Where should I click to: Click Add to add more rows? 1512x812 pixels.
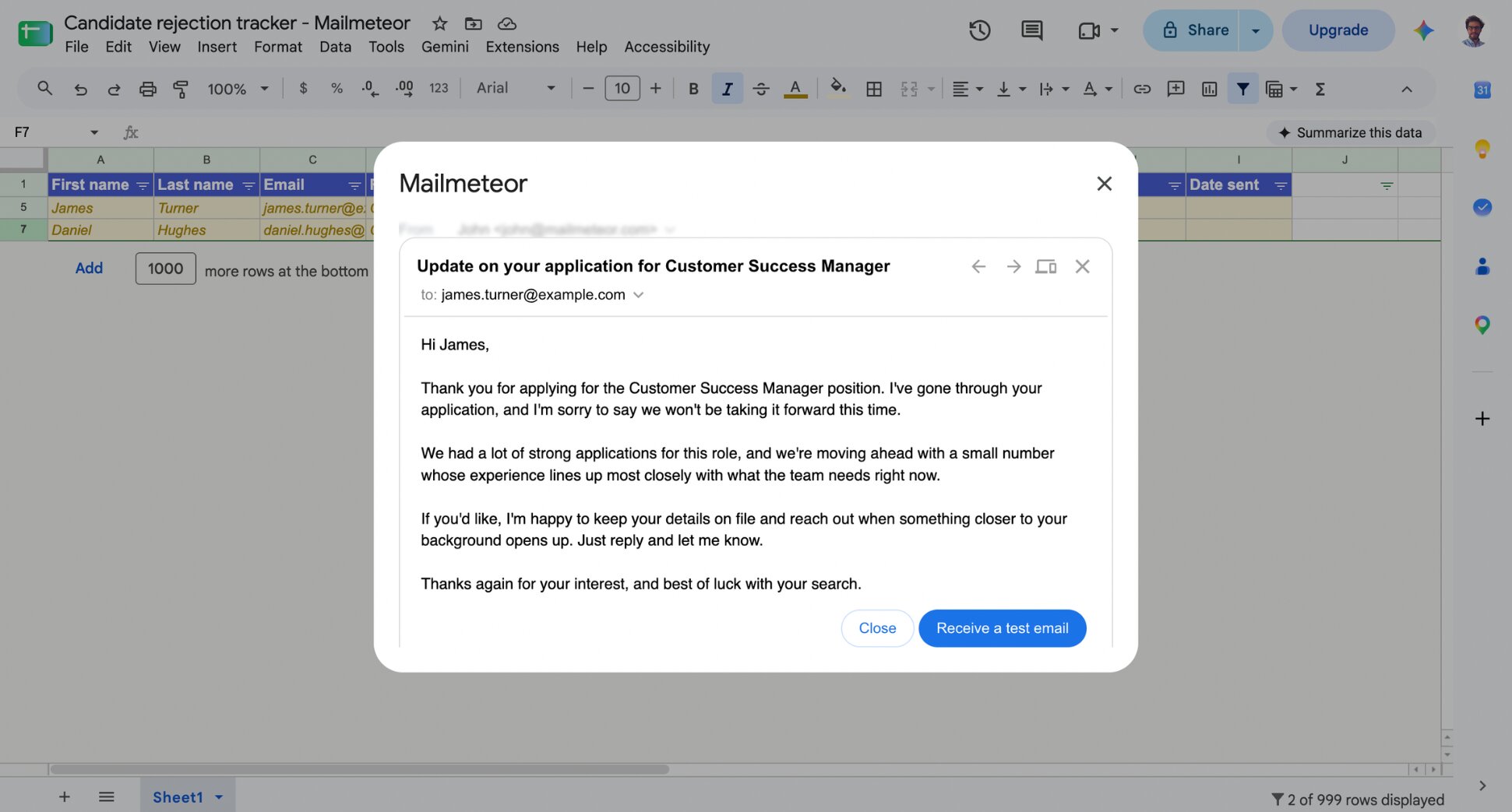click(x=89, y=268)
